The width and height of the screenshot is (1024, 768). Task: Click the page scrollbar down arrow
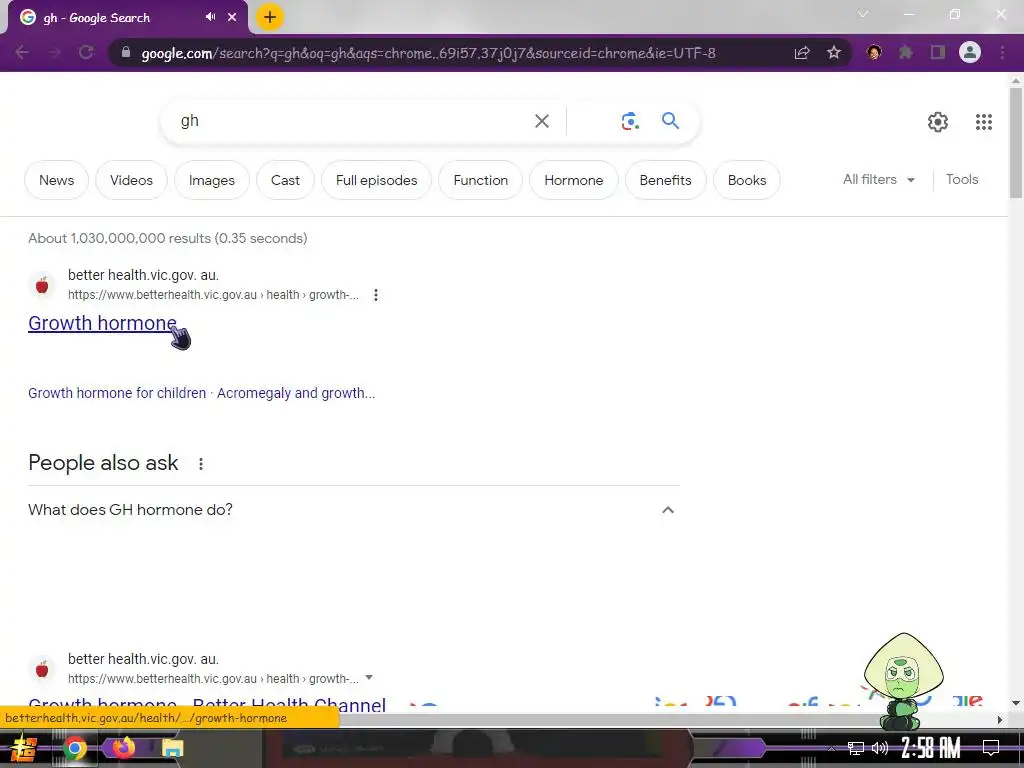[1016, 703]
